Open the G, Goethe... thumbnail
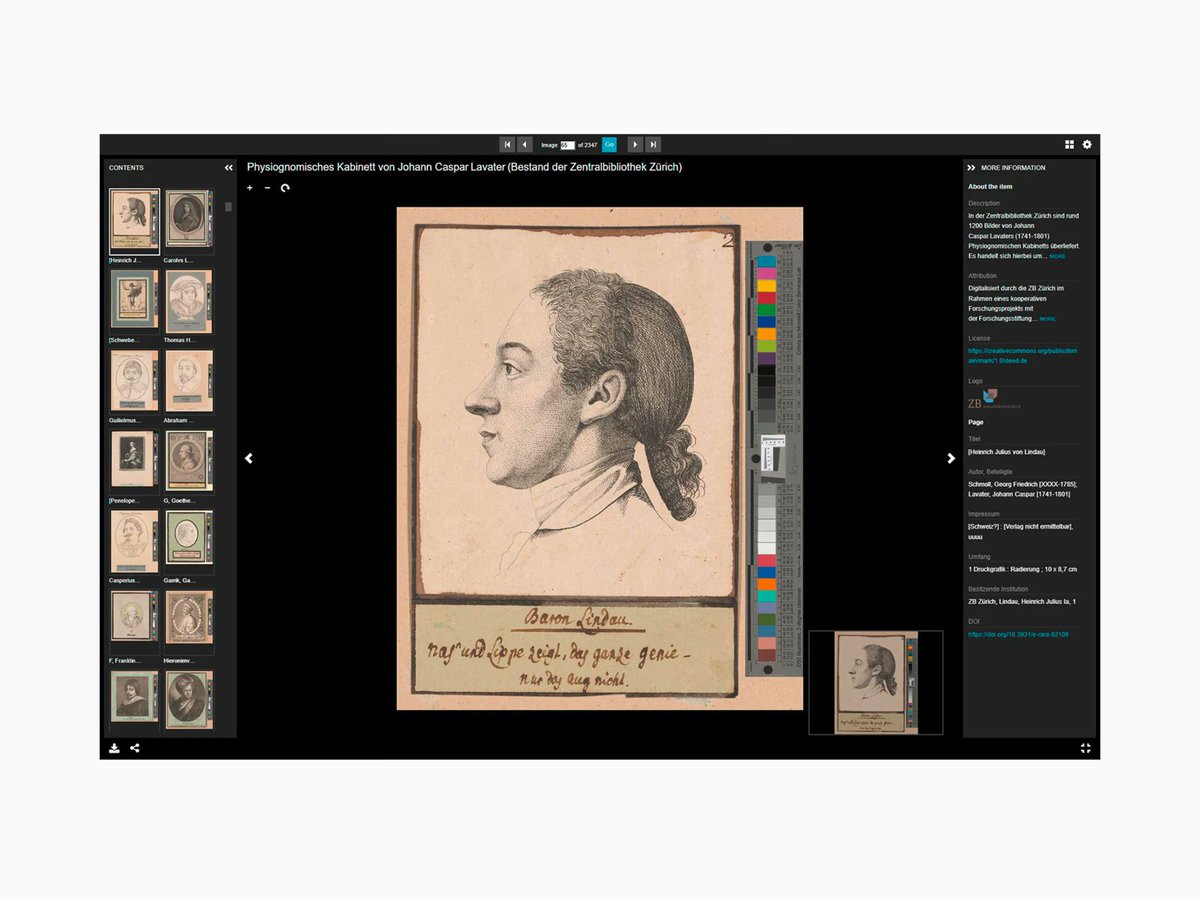 click(188, 460)
